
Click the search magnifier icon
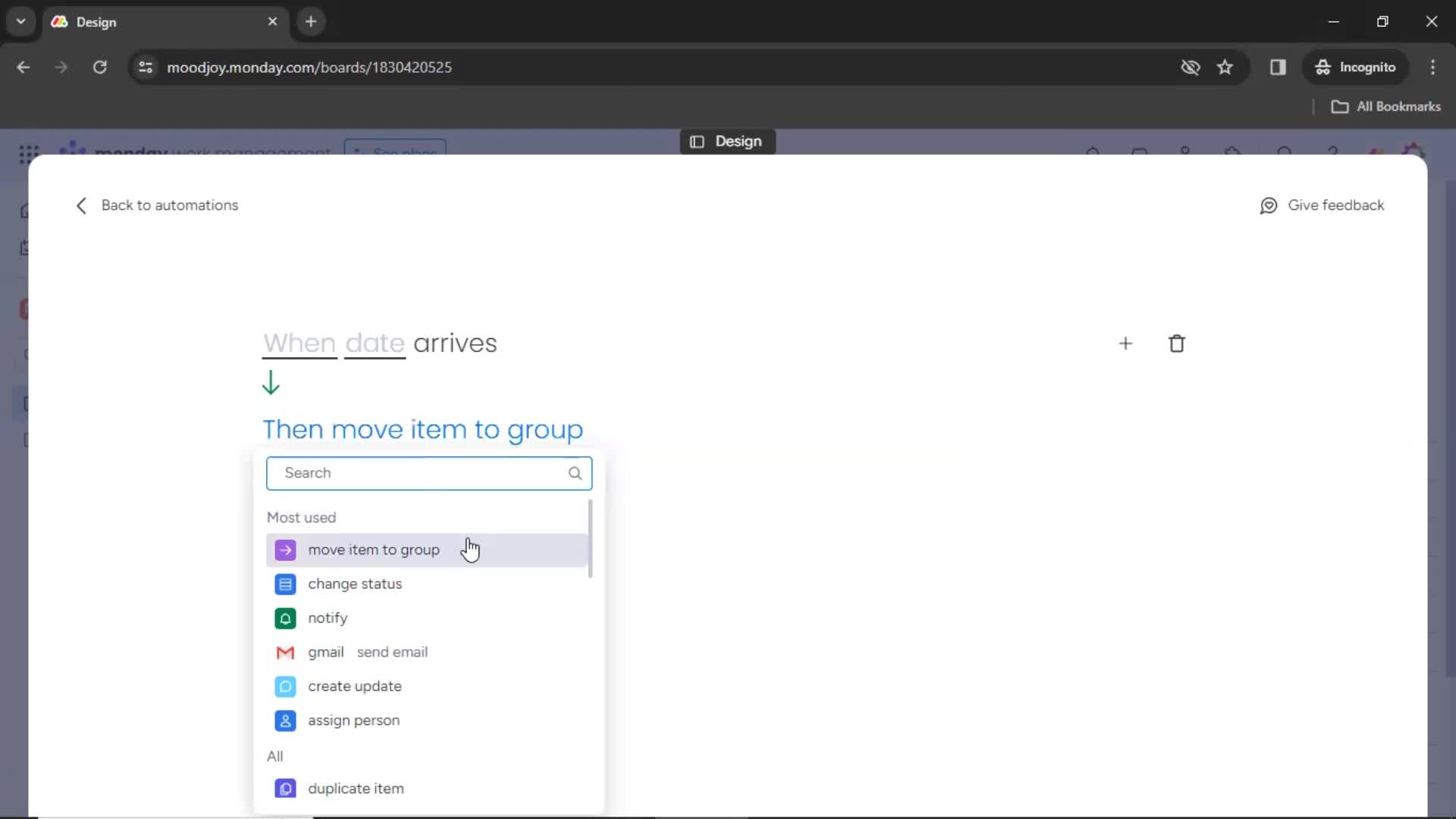click(575, 472)
